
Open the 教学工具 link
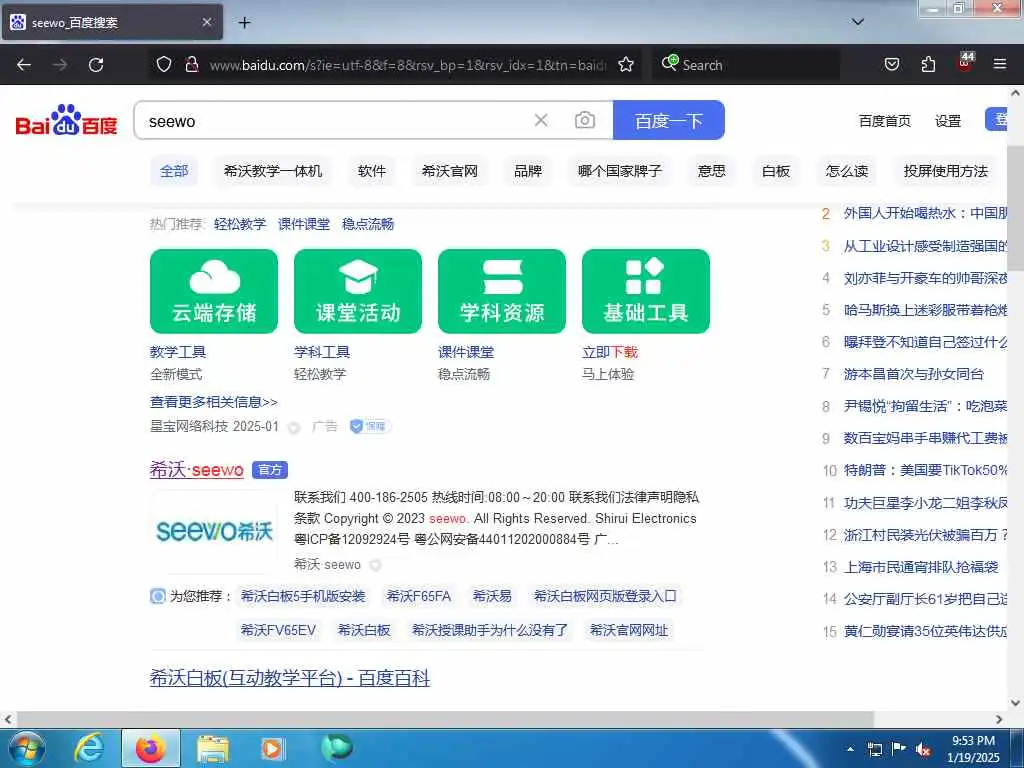pos(178,352)
